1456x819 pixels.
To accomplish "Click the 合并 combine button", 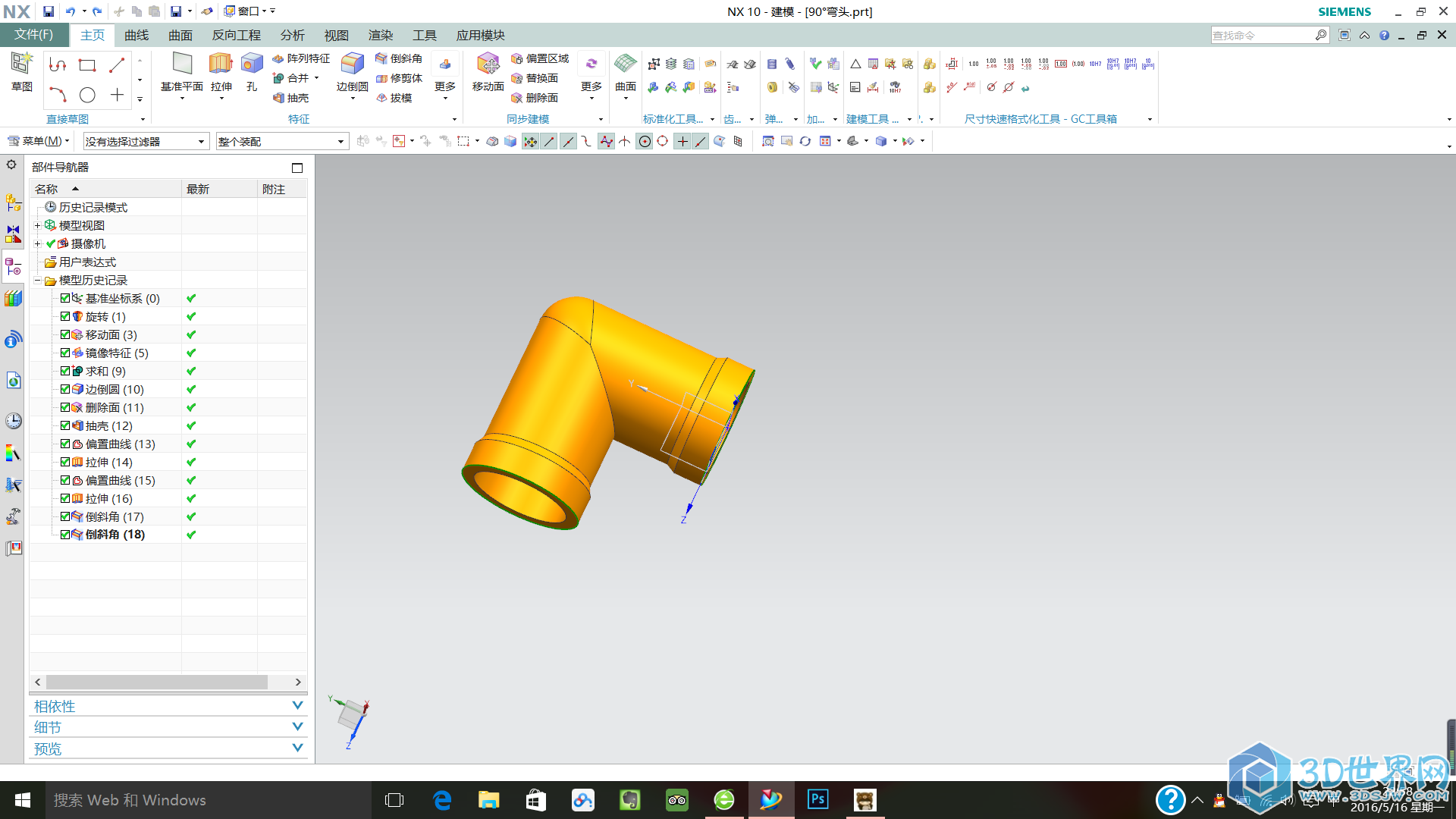I will click(296, 78).
